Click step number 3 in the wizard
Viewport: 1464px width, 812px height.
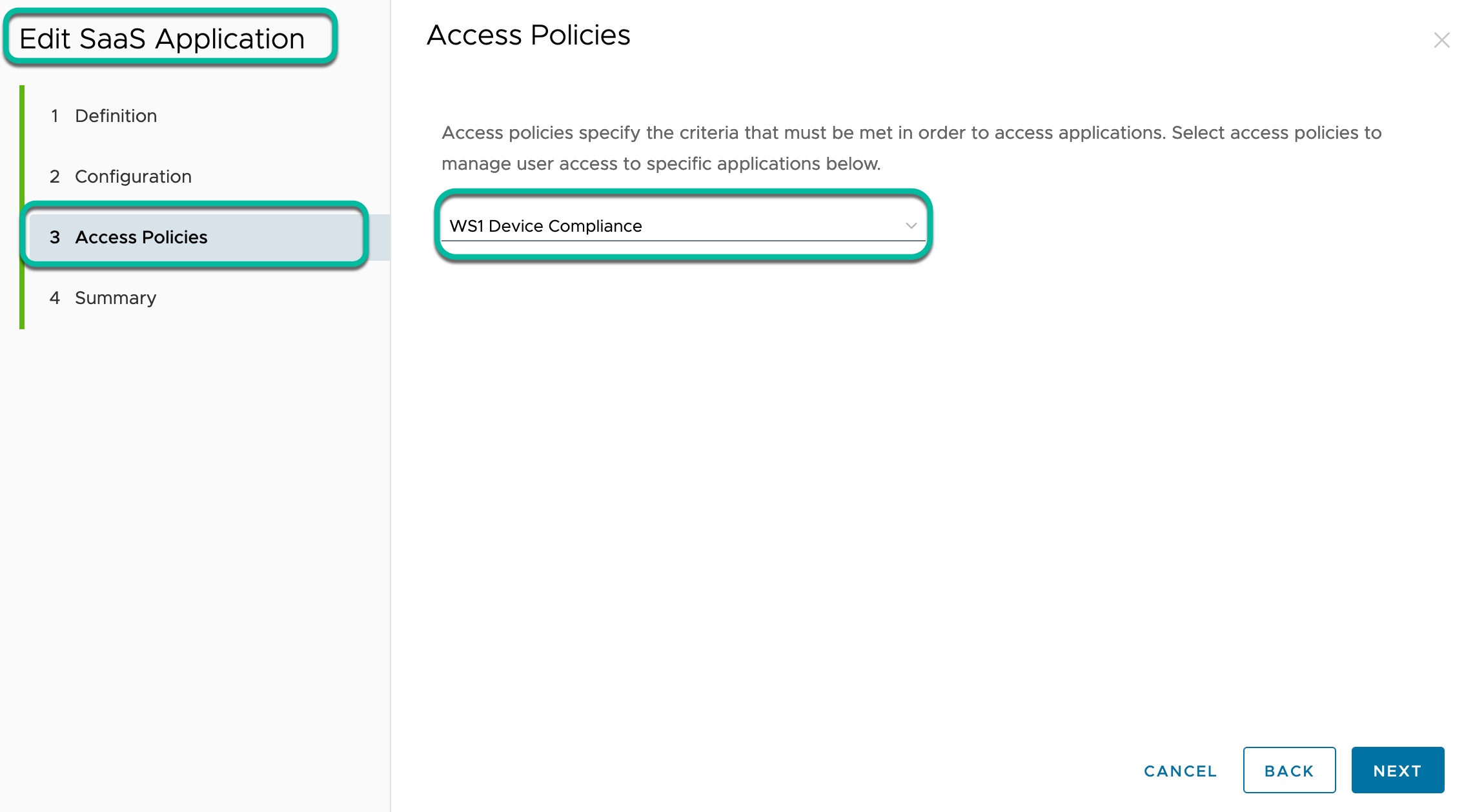coord(55,237)
